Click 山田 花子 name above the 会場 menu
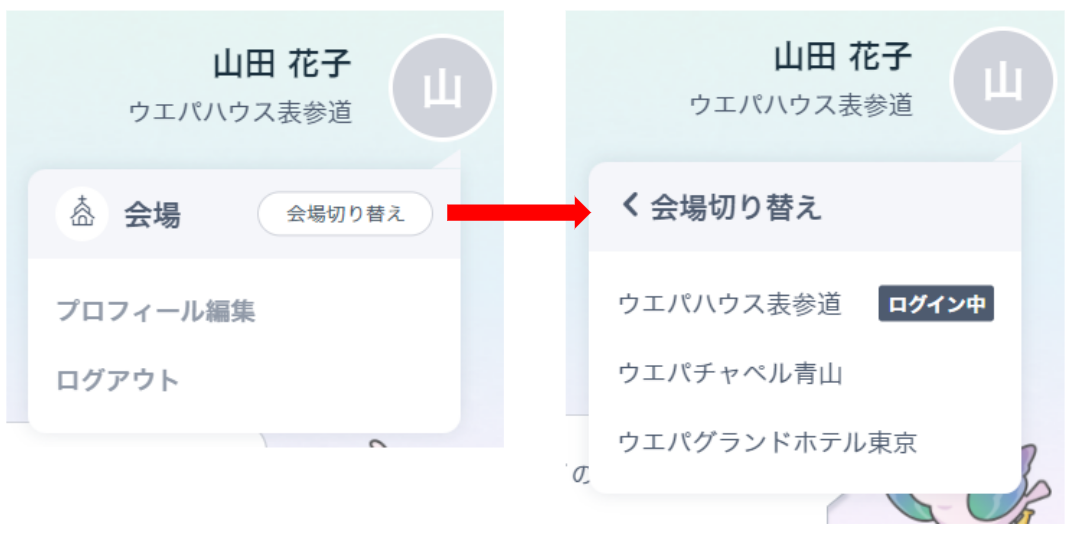This screenshot has height=536, width=1077. click(x=282, y=65)
